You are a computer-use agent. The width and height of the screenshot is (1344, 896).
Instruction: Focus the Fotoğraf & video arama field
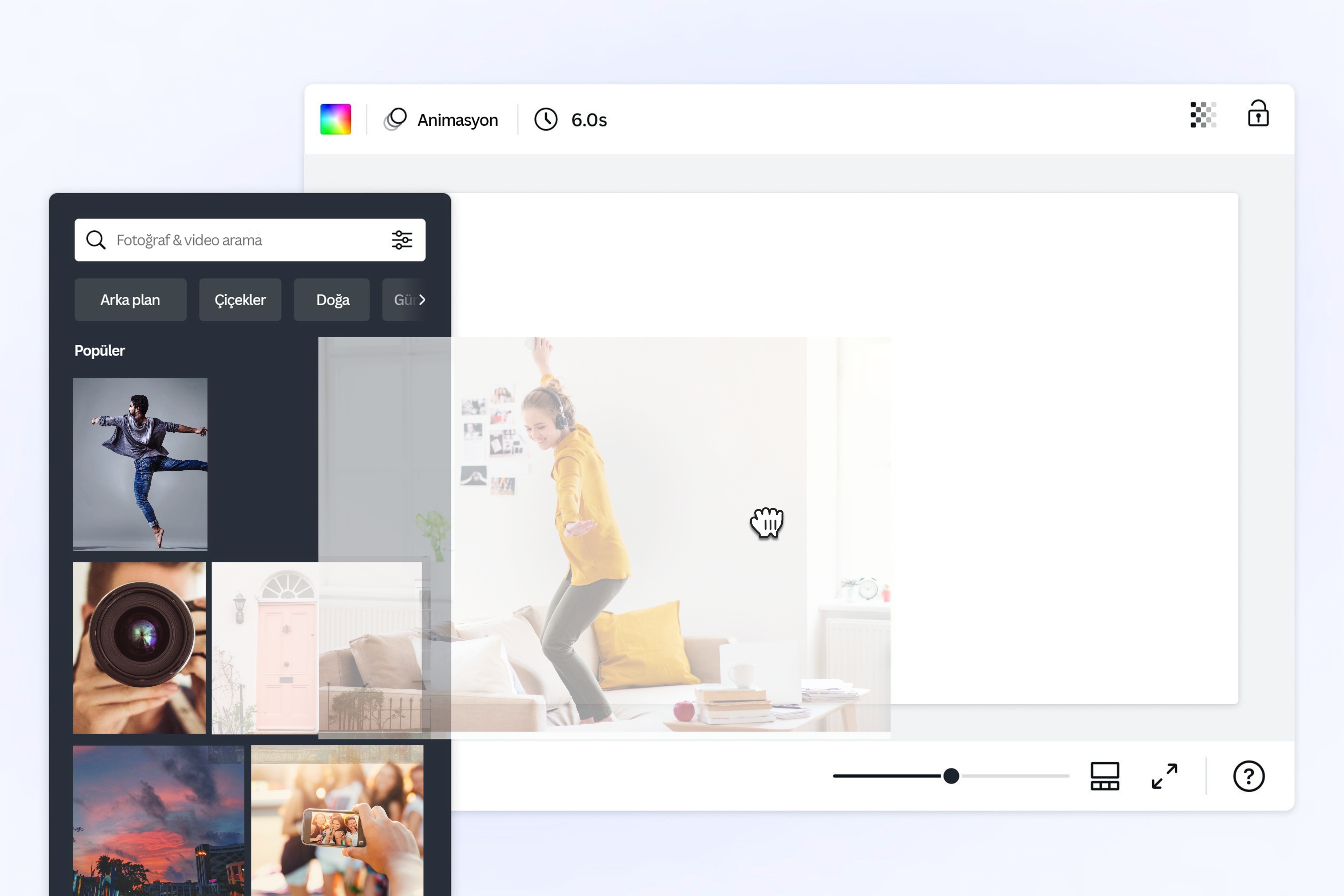pyautogui.click(x=250, y=240)
